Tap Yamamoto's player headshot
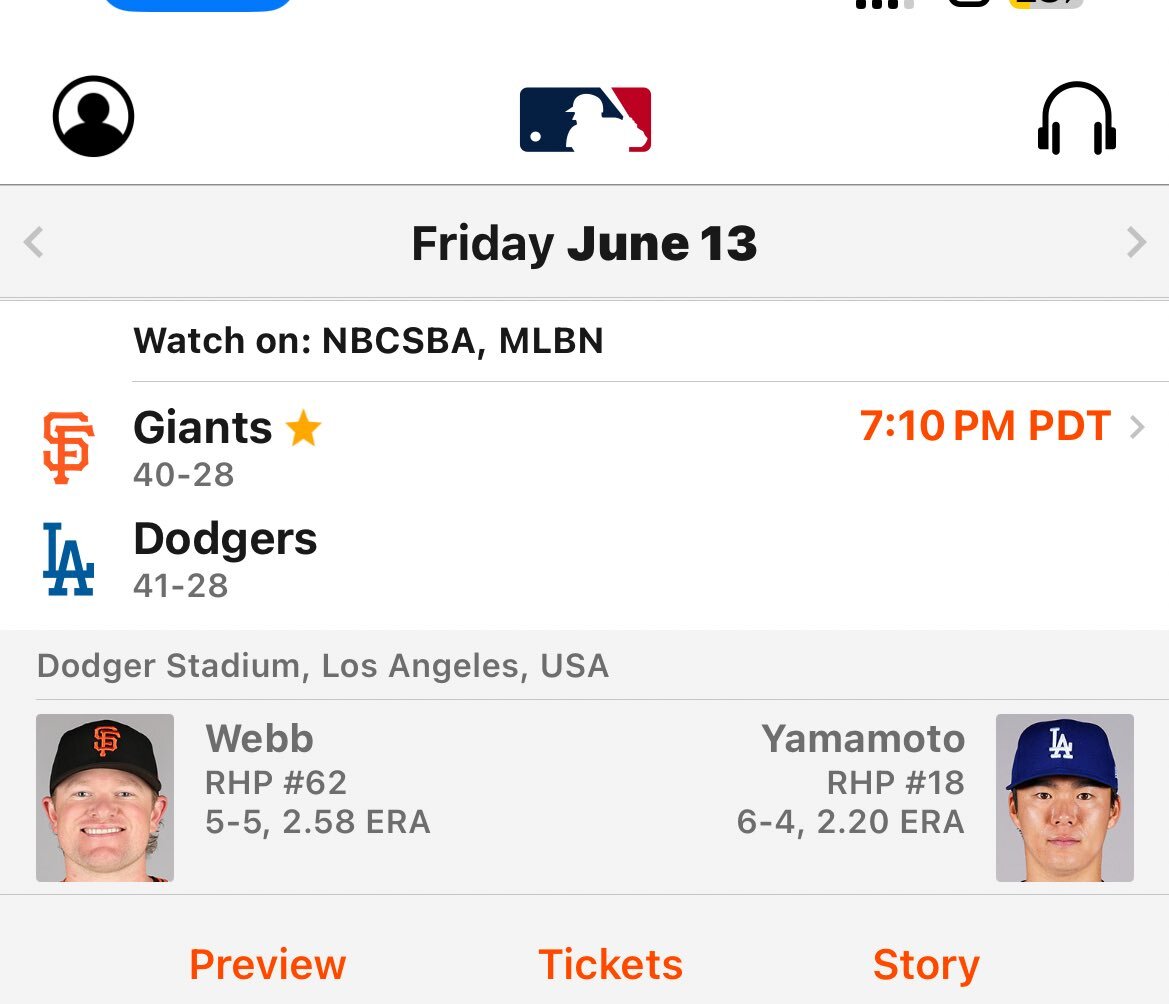Image resolution: width=1169 pixels, height=1004 pixels. (x=1065, y=798)
